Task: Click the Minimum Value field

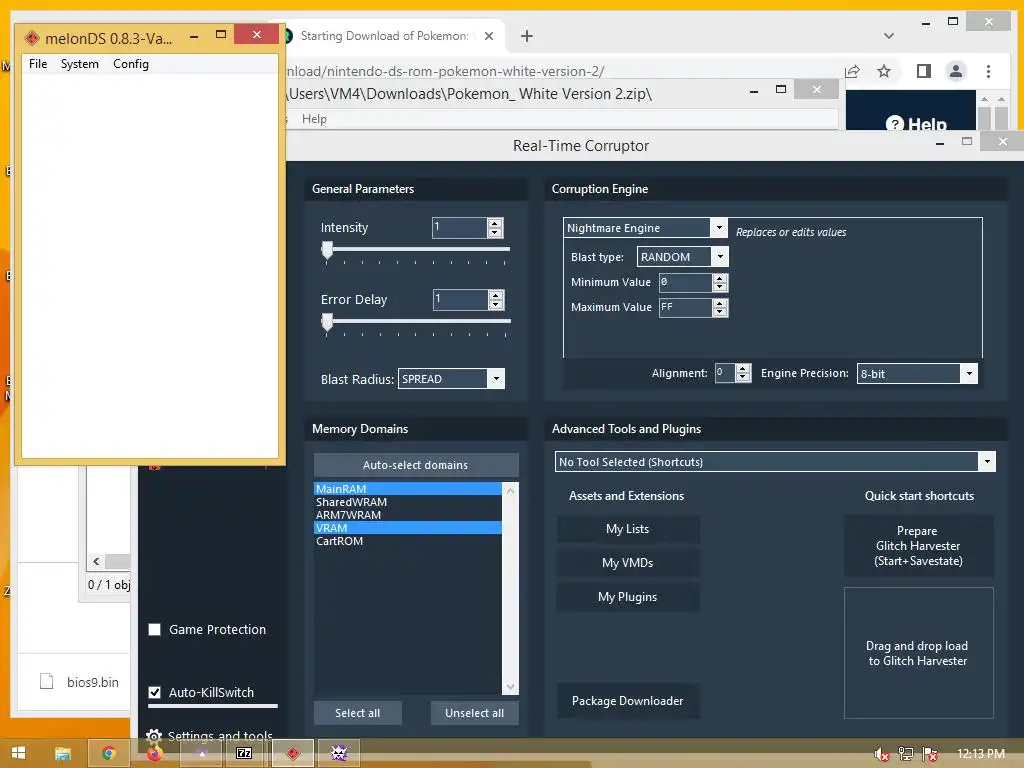Action: 685,282
